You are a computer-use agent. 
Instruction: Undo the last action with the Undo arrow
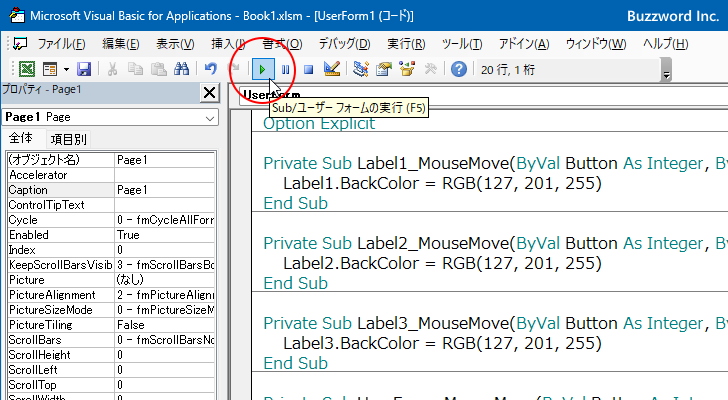(x=210, y=69)
